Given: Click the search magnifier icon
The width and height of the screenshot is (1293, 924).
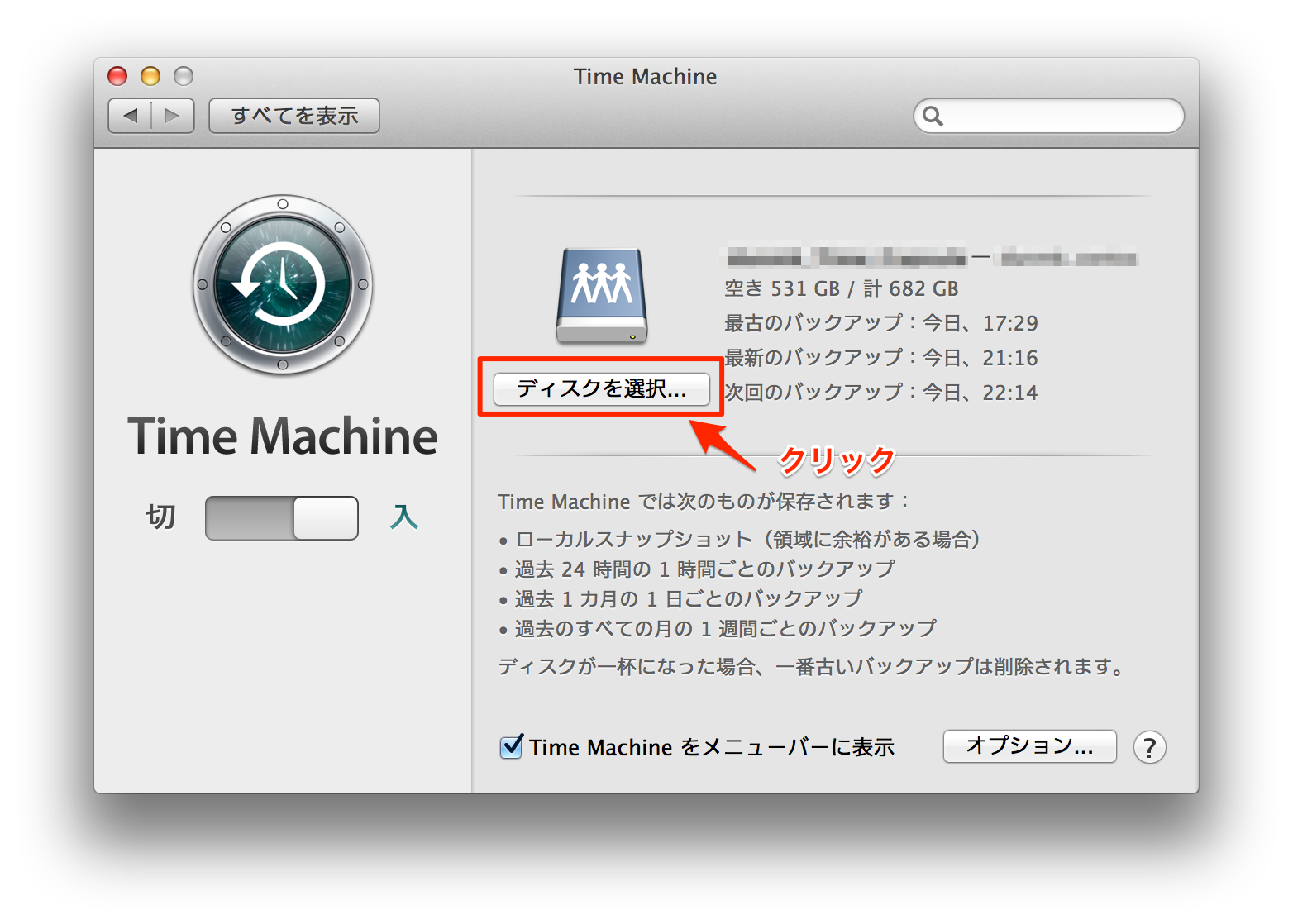Looking at the screenshot, I should (933, 116).
